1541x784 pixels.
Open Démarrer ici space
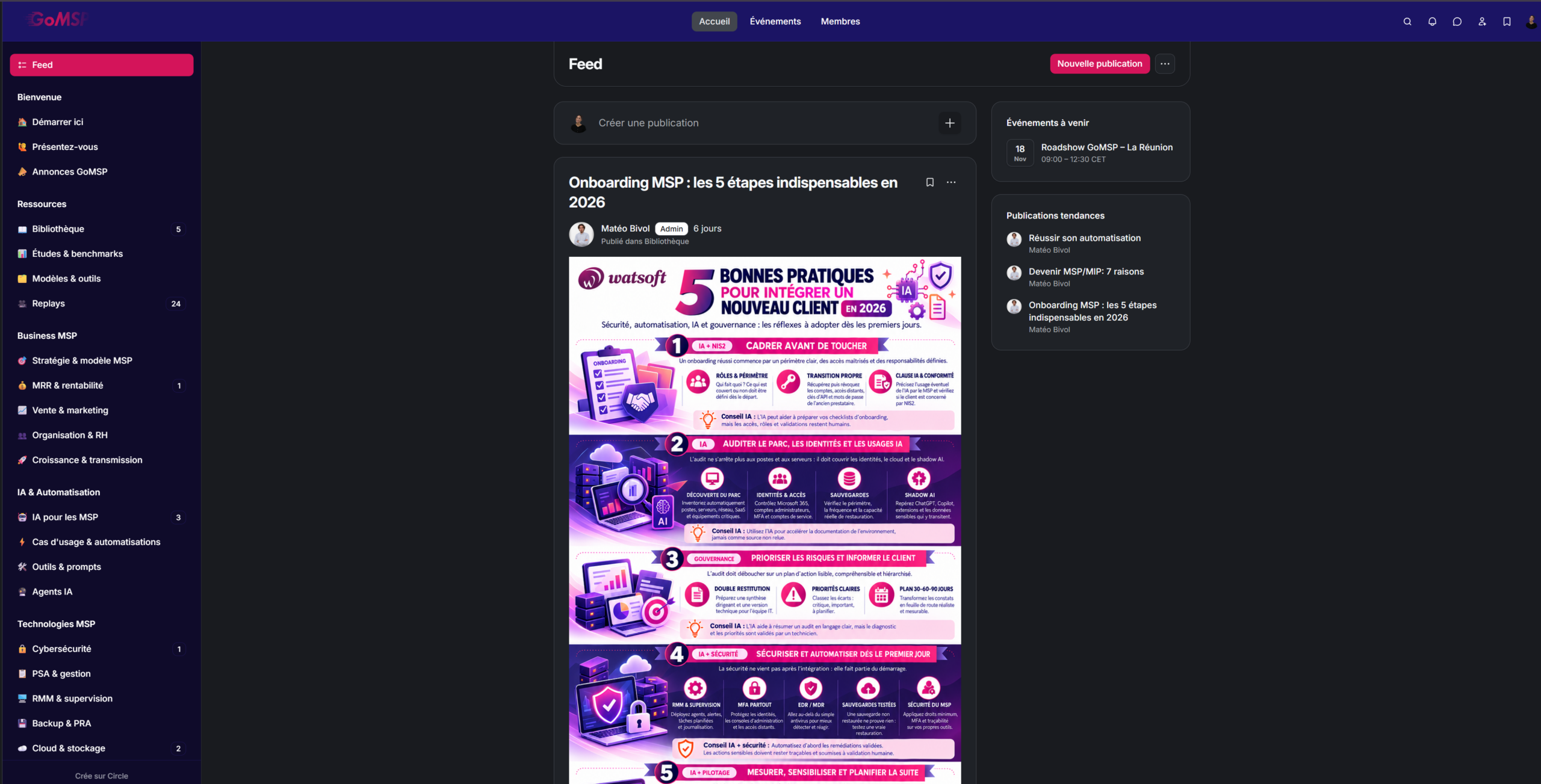tap(102, 122)
